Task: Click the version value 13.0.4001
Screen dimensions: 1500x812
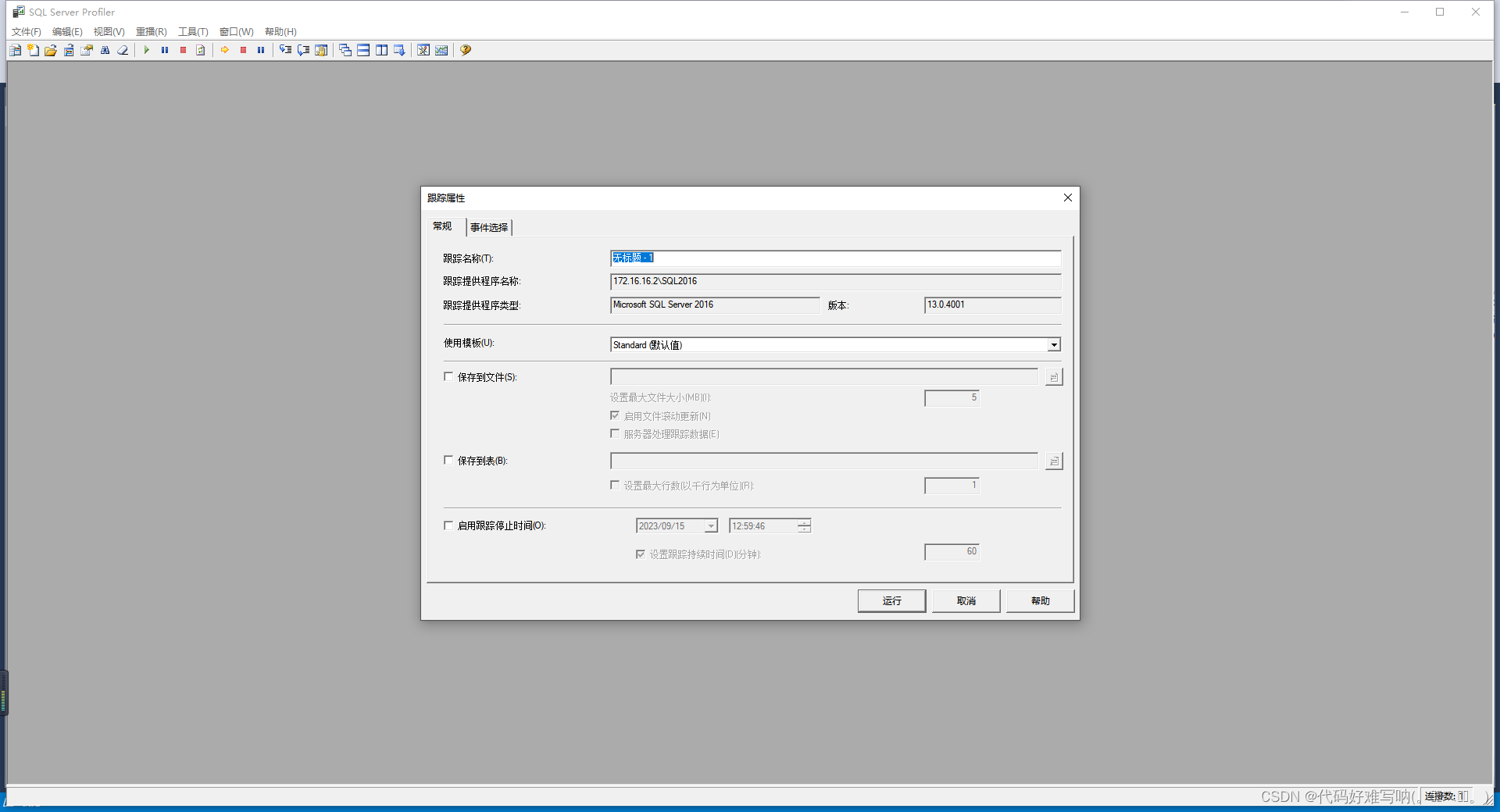Action: coord(992,304)
